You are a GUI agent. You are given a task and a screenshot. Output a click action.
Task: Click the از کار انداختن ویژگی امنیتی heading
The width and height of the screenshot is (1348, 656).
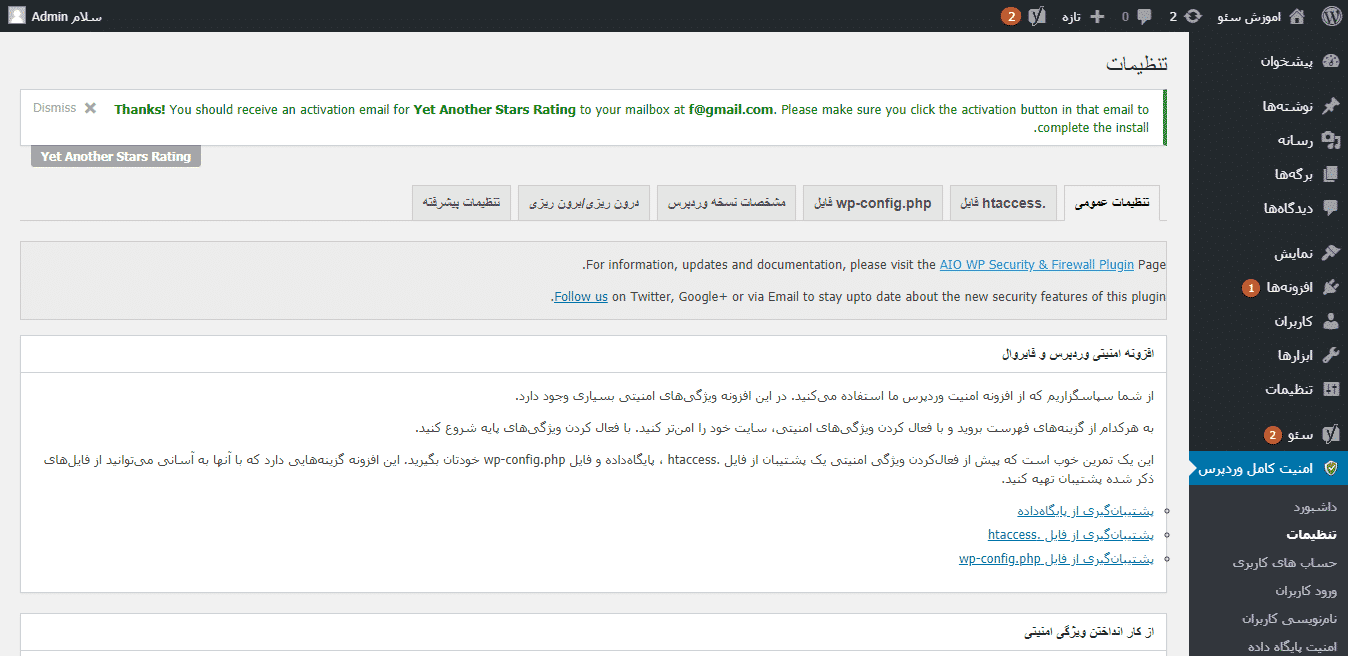click(1089, 633)
